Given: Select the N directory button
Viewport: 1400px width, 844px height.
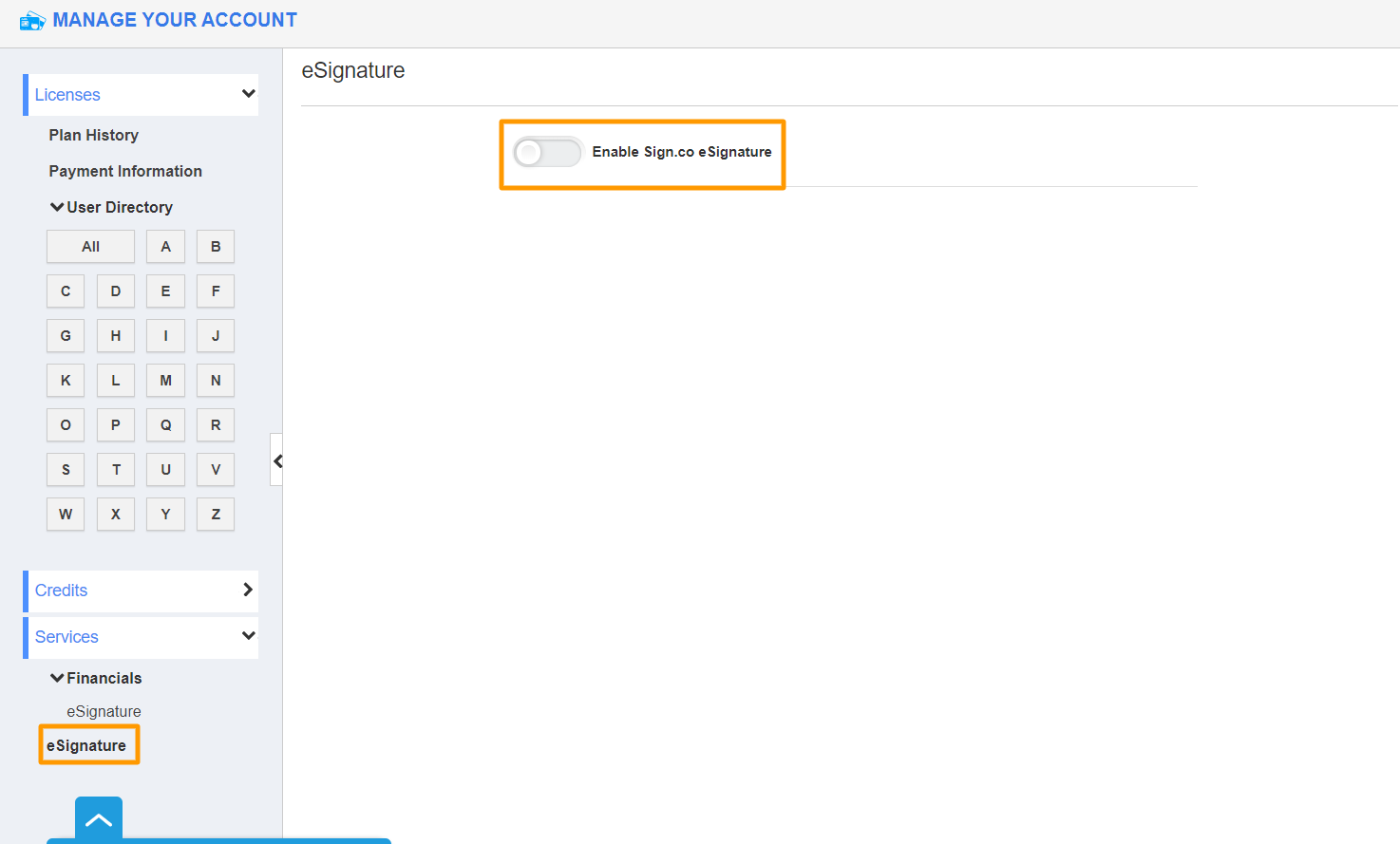Looking at the screenshot, I should (216, 381).
